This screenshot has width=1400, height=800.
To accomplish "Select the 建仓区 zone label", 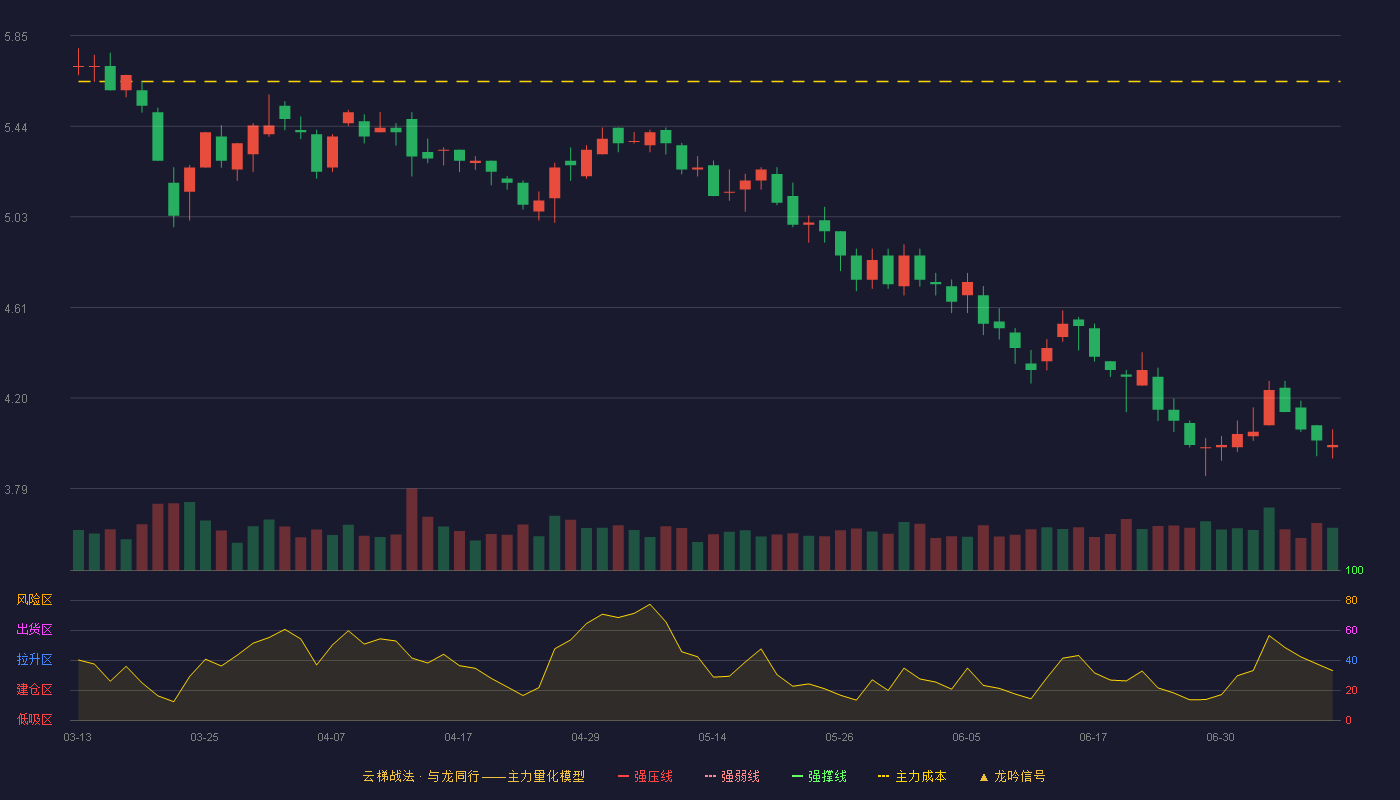I will pyautogui.click(x=34, y=690).
